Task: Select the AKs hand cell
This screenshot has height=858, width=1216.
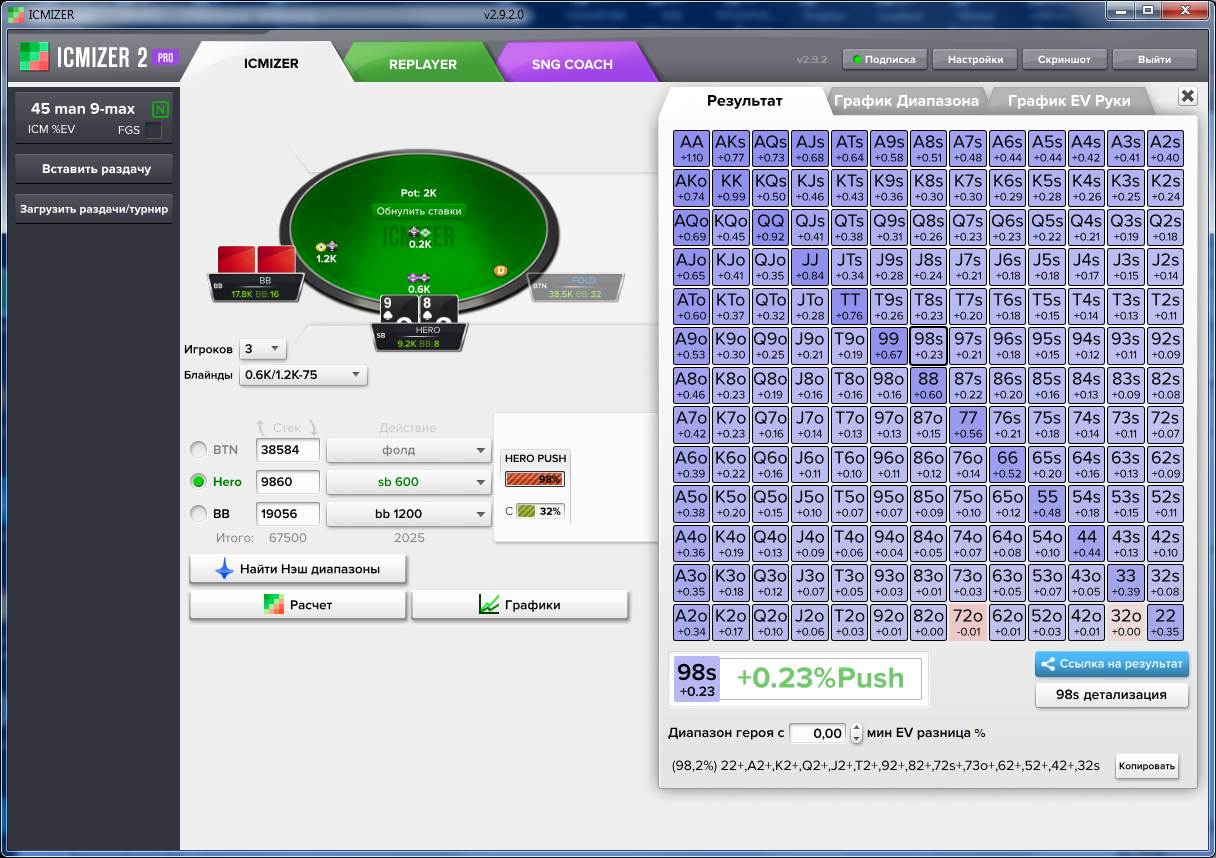Action: [731, 148]
